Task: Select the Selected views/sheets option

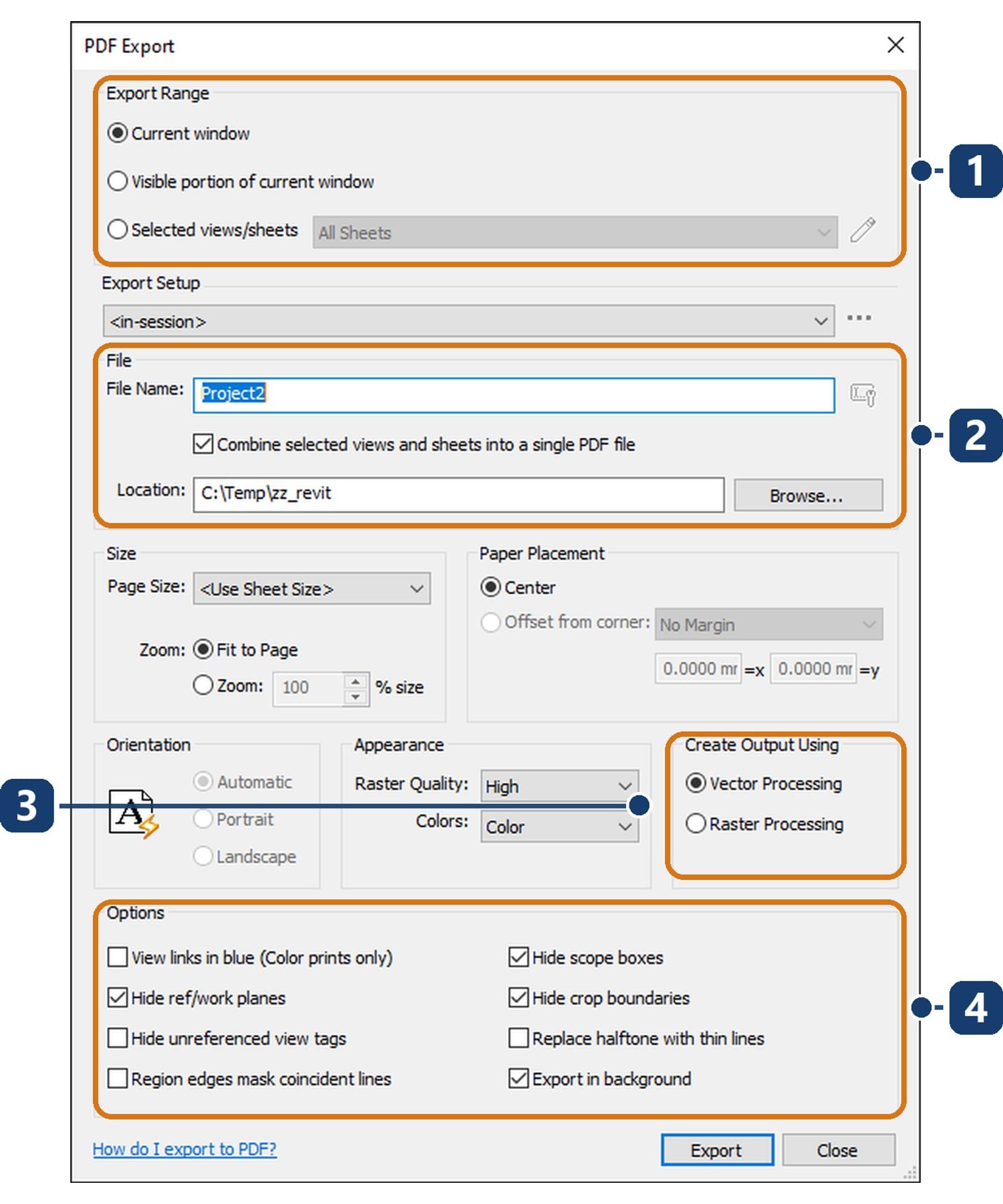Action: click(117, 229)
